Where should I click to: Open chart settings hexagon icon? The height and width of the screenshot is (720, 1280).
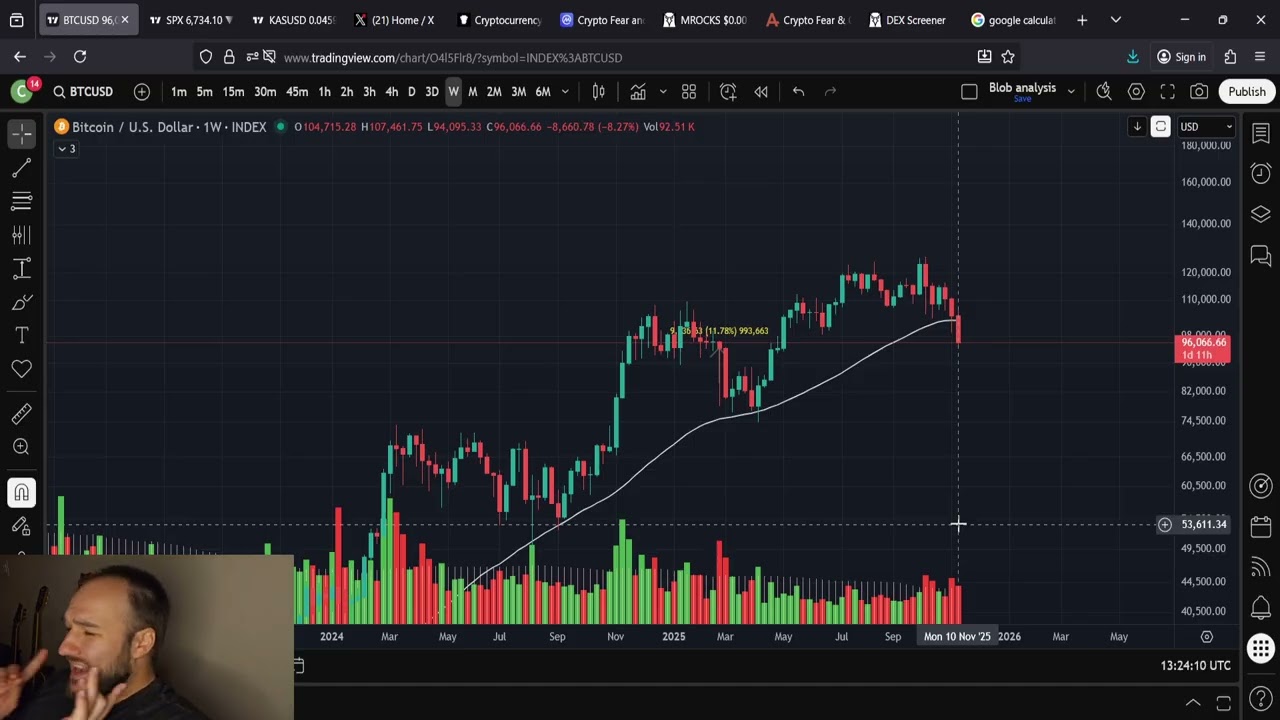[x=1136, y=92]
